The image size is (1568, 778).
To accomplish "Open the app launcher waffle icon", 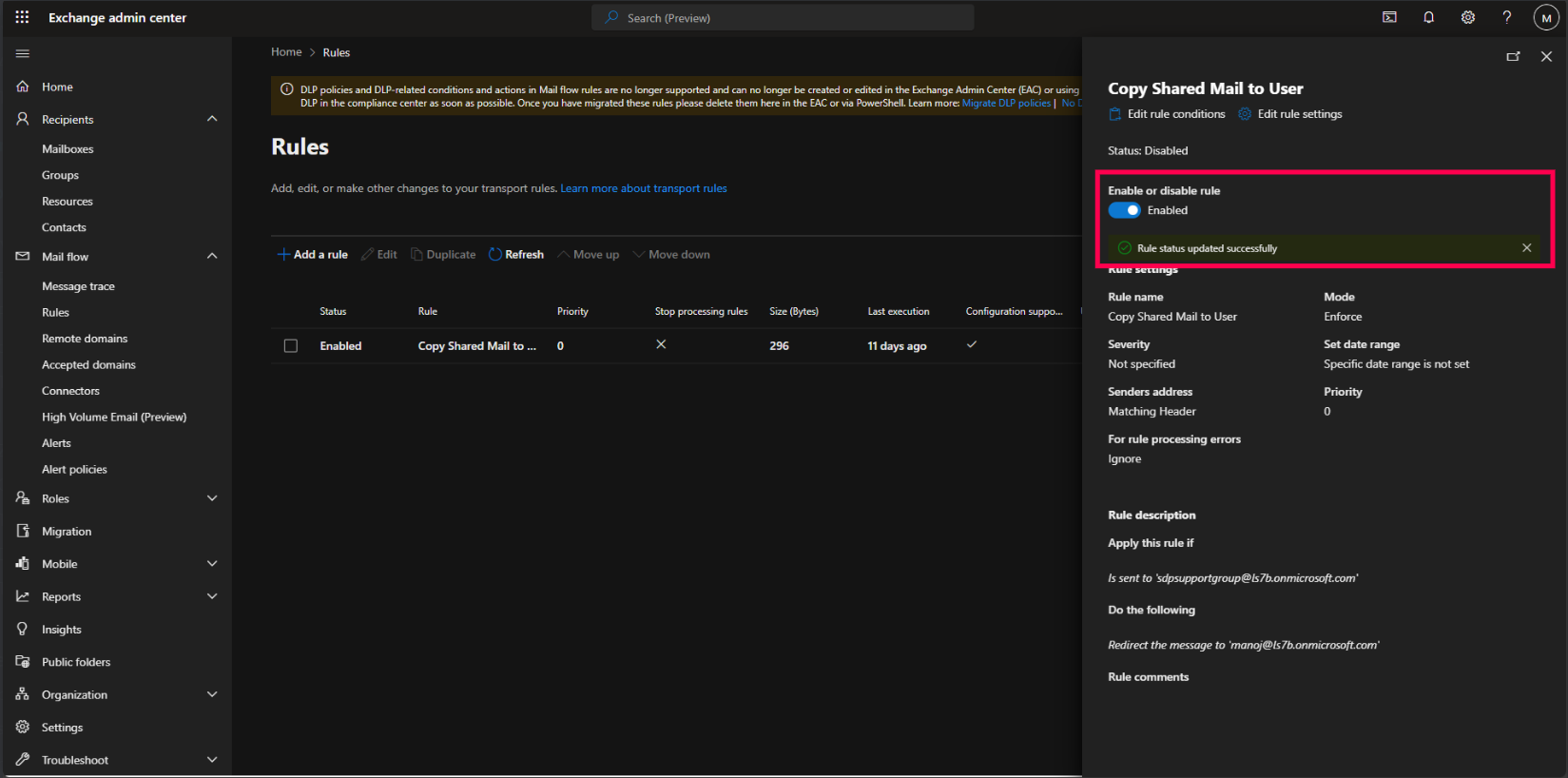I will (22, 17).
